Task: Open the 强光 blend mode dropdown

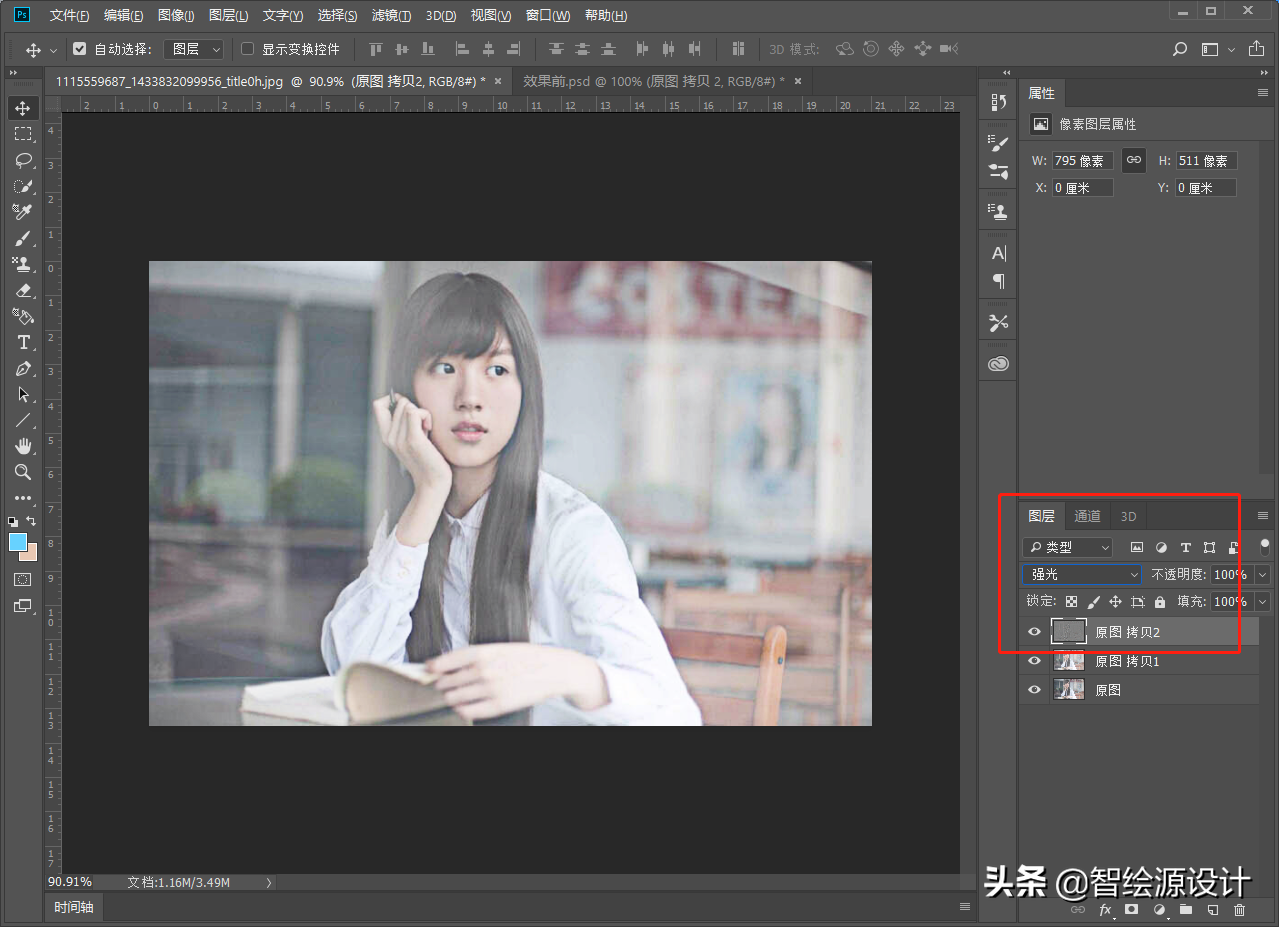Action: click(1081, 574)
